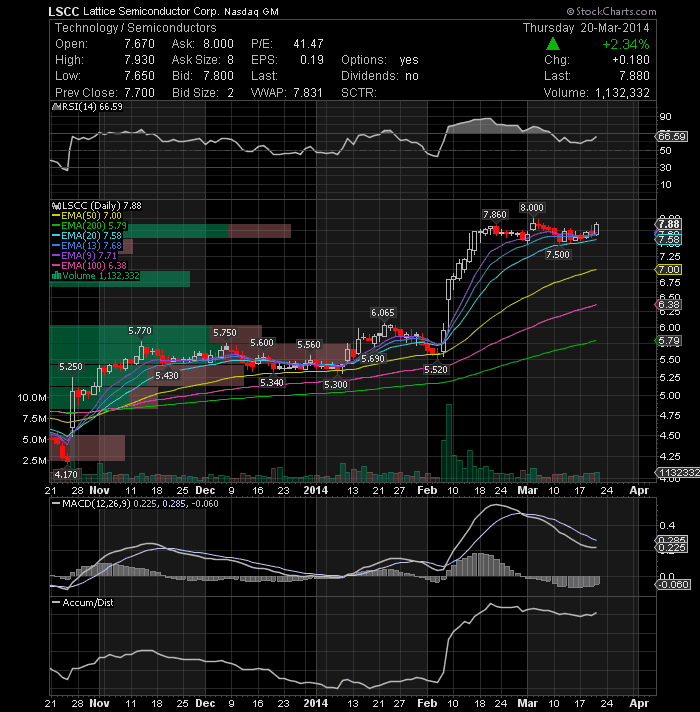
Task: Select the Open value 7.670
Action: coord(139,44)
